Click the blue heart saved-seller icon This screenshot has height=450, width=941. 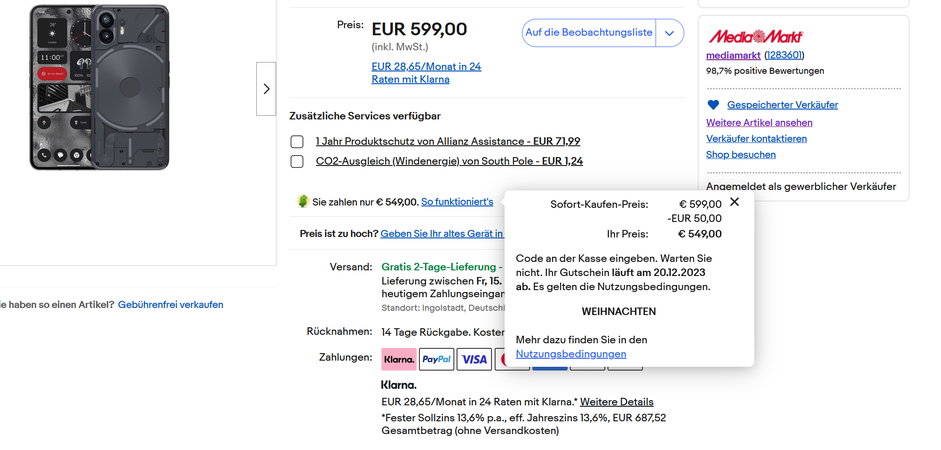pos(713,105)
